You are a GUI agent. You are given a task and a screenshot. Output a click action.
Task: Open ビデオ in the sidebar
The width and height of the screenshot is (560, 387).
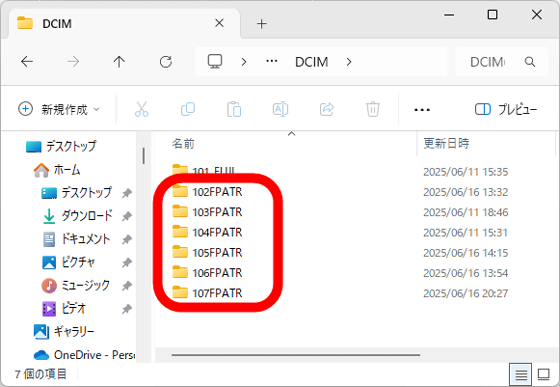tap(64, 308)
